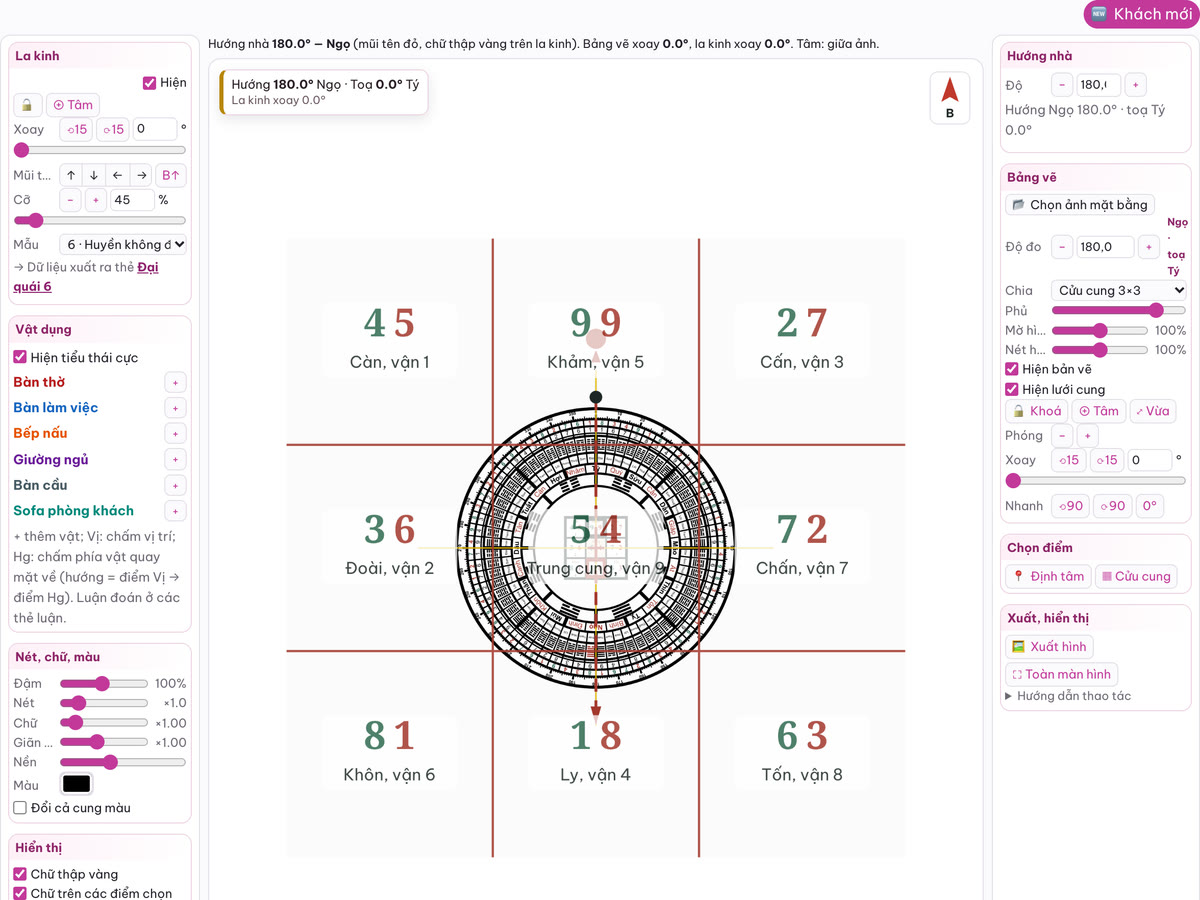Image resolution: width=1200 pixels, height=900 pixels.
Task: Click the La kinh padlock lock button
Action: 27,105
